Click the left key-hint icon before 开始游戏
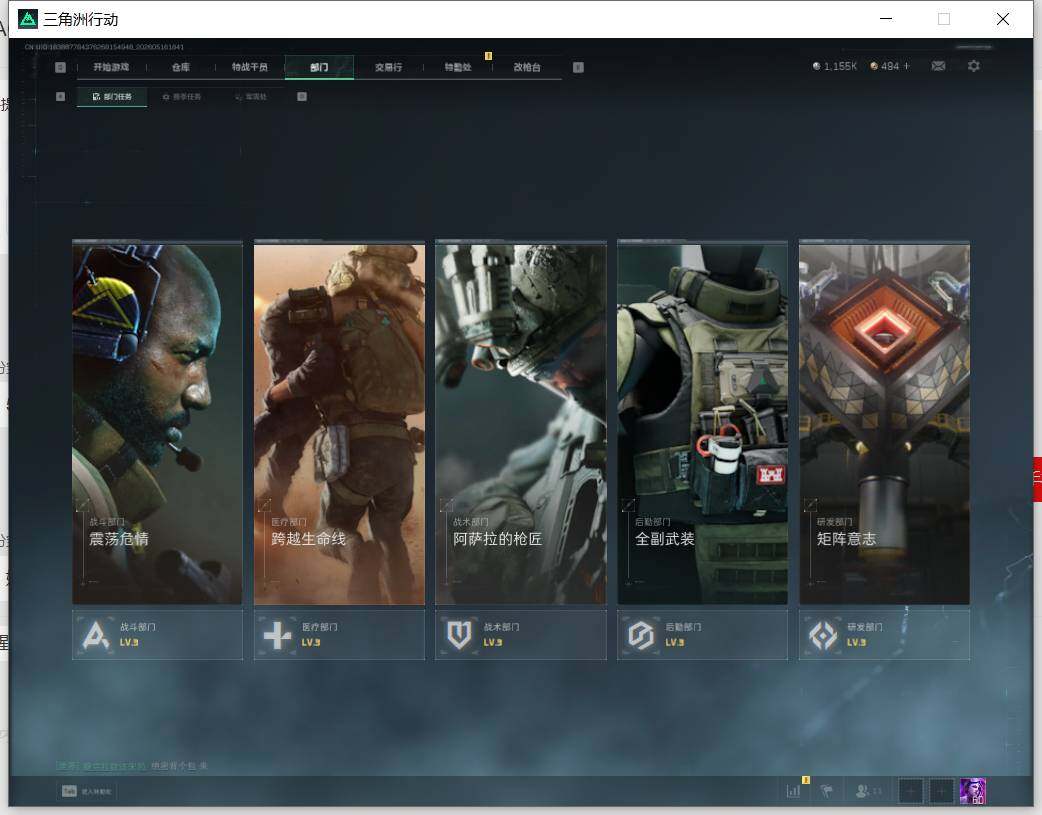1042x815 pixels. point(60,67)
